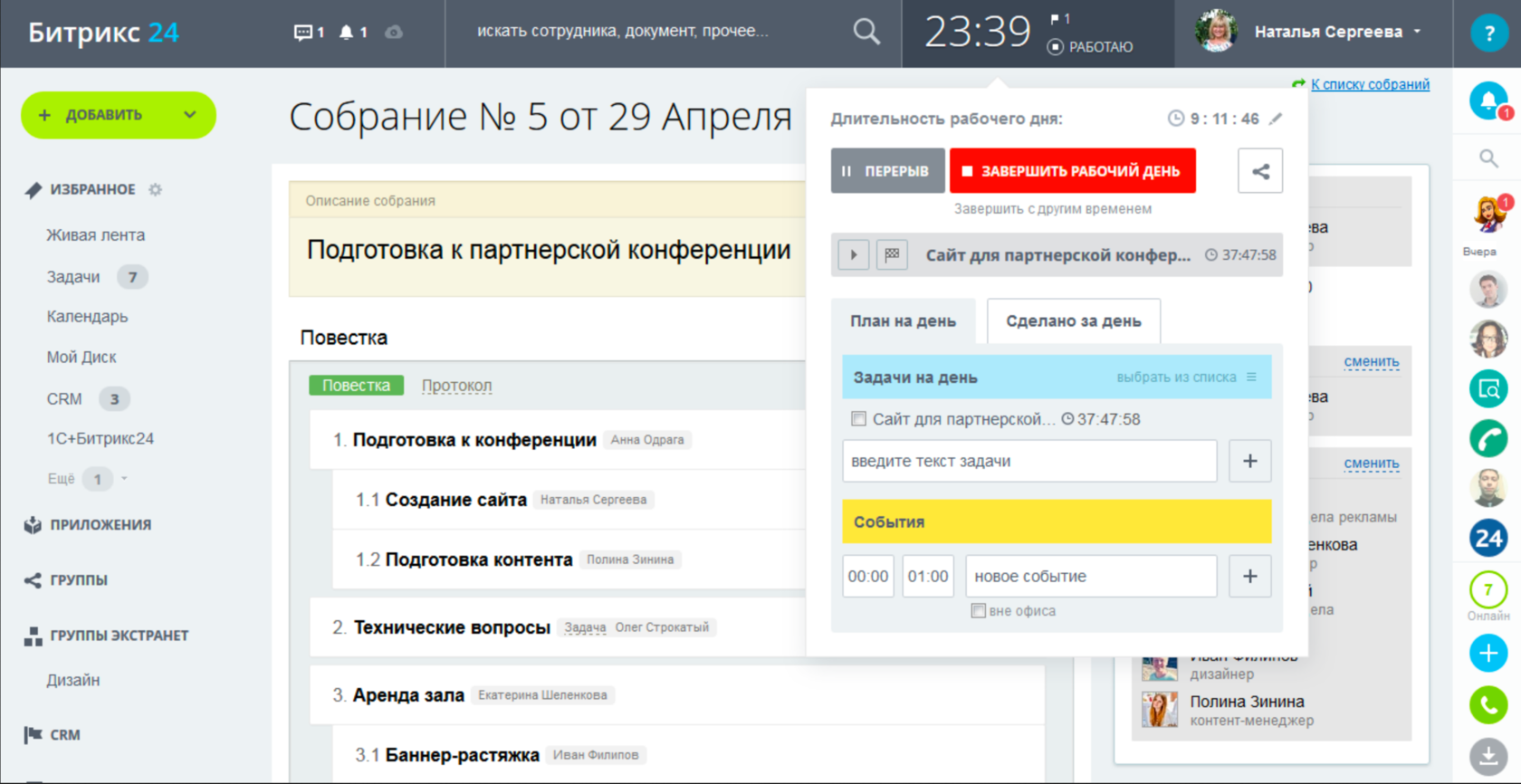Open 1С+Битрикс24 in the sidebar

click(100, 439)
